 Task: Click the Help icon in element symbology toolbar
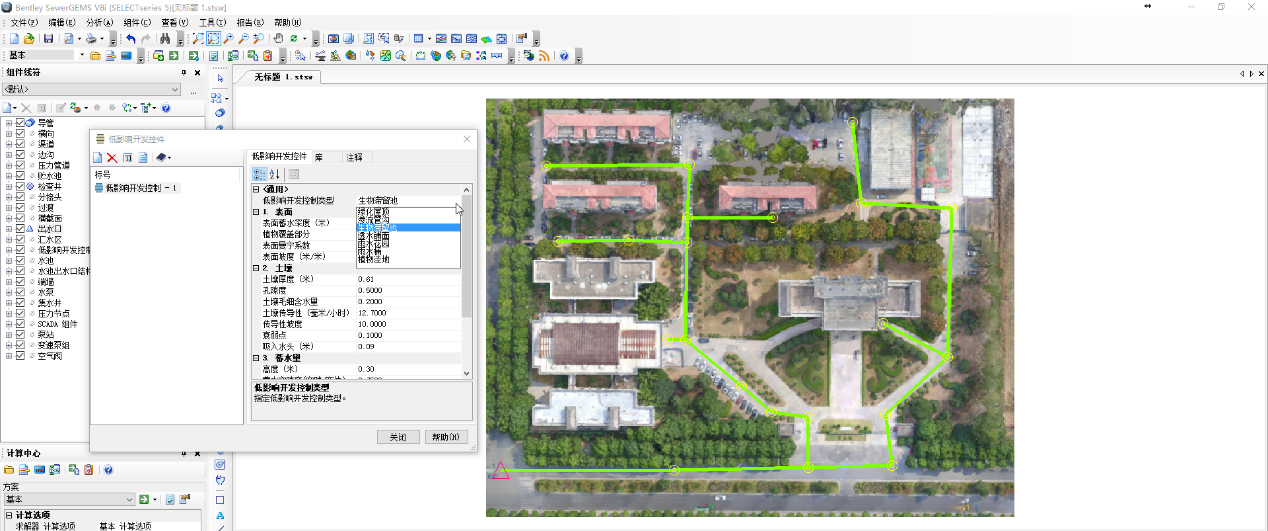click(165, 107)
